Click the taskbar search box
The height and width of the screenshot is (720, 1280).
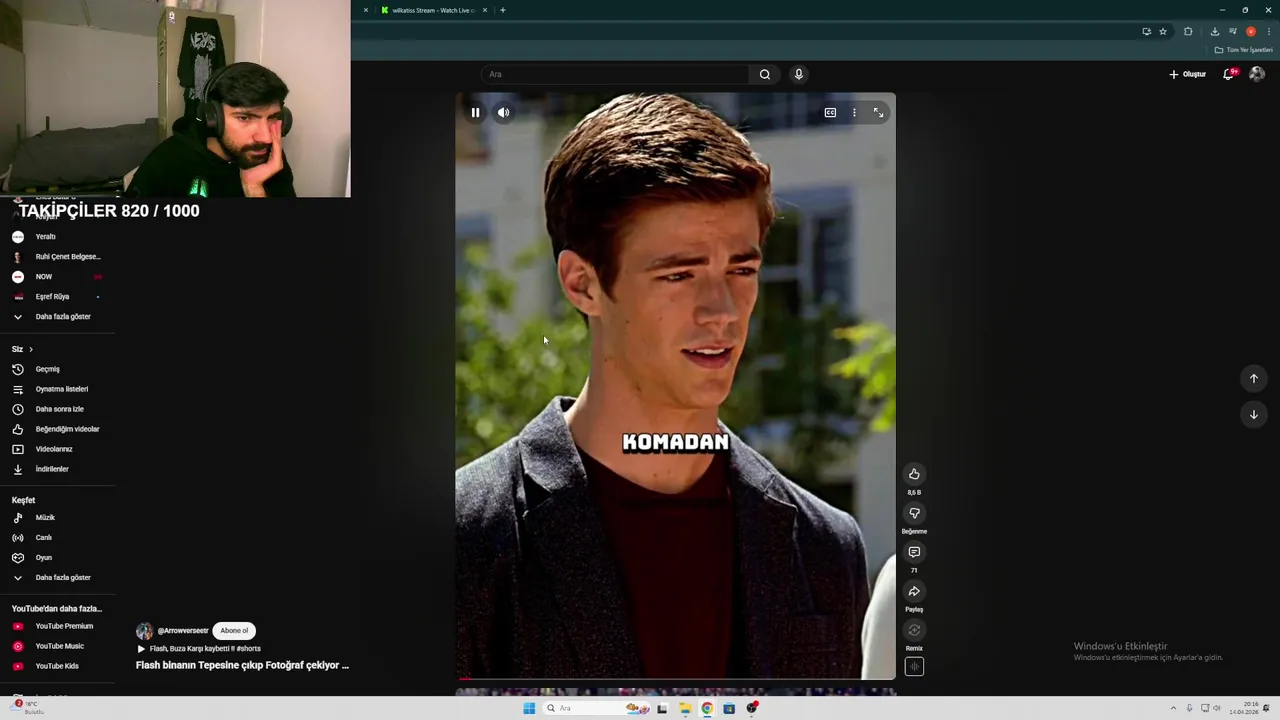(596, 708)
